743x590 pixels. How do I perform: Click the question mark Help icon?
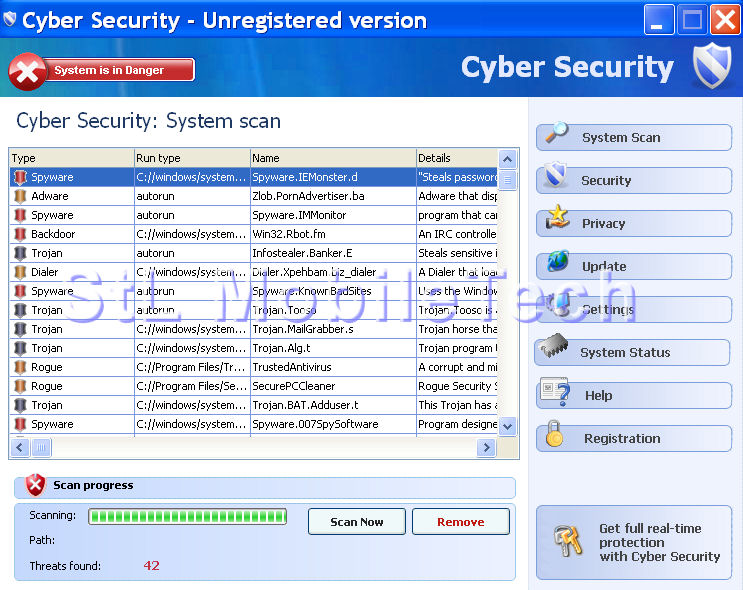point(555,392)
